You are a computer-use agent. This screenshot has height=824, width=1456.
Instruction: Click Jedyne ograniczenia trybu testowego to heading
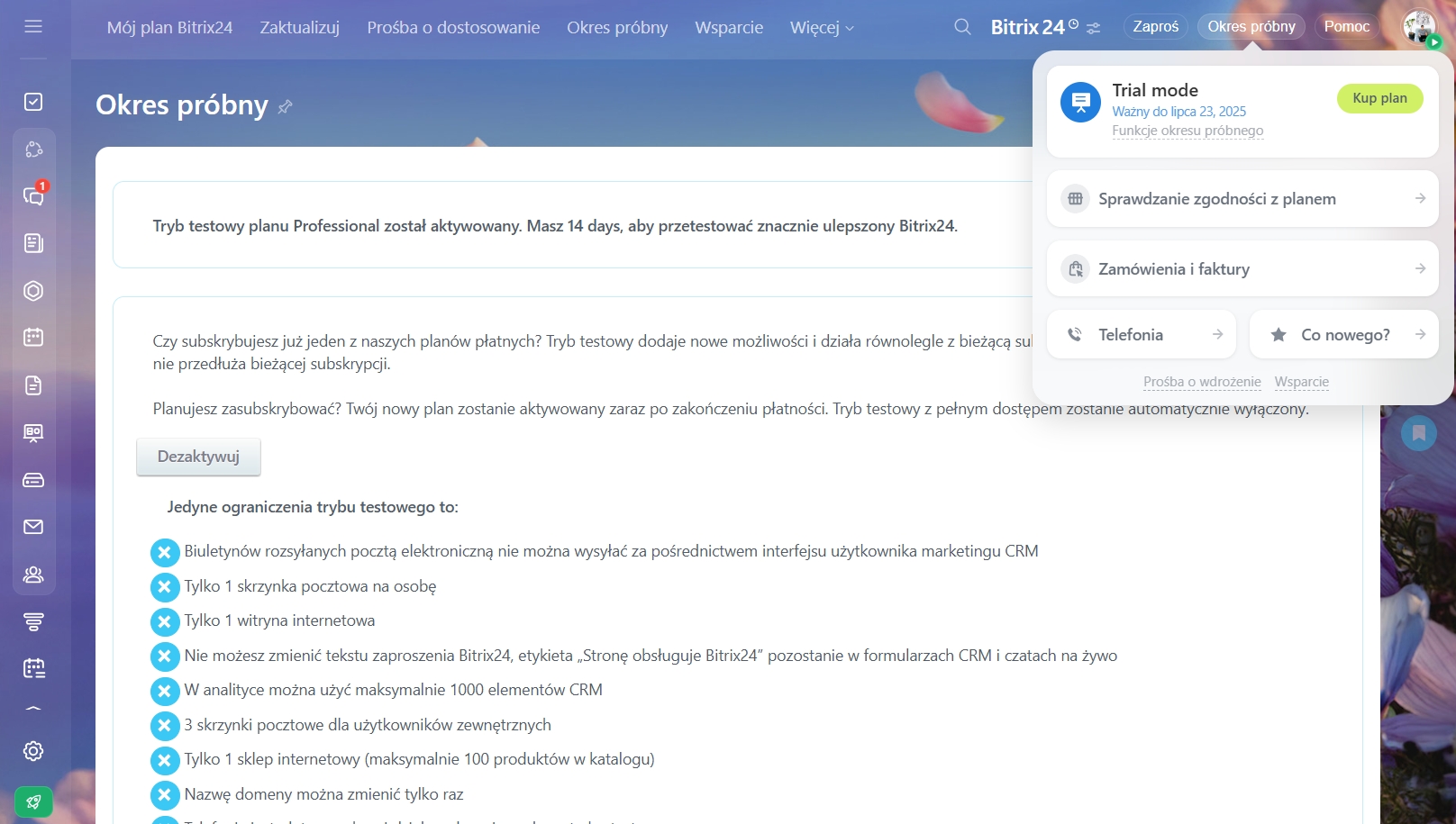click(313, 507)
